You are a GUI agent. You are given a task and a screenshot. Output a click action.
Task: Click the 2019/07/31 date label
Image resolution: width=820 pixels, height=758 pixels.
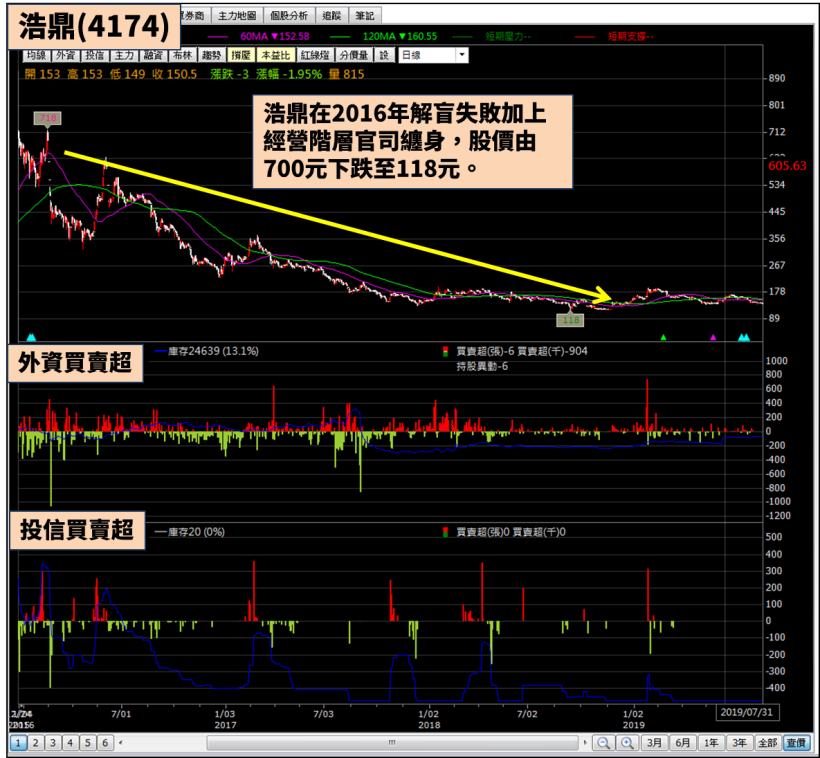tap(746, 712)
